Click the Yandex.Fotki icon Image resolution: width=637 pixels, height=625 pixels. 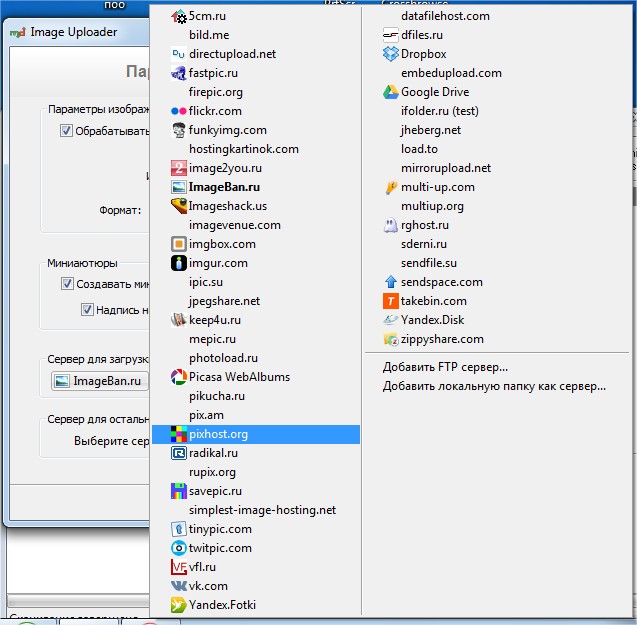178,605
